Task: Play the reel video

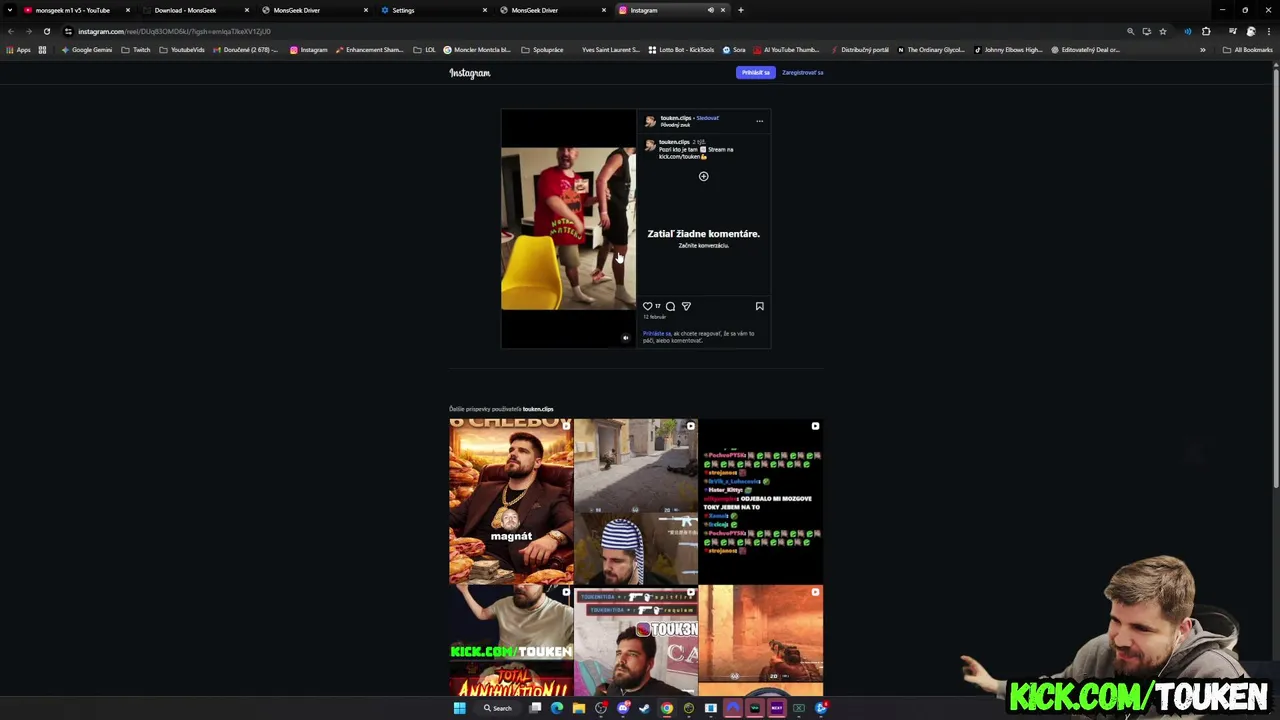Action: pos(568,229)
